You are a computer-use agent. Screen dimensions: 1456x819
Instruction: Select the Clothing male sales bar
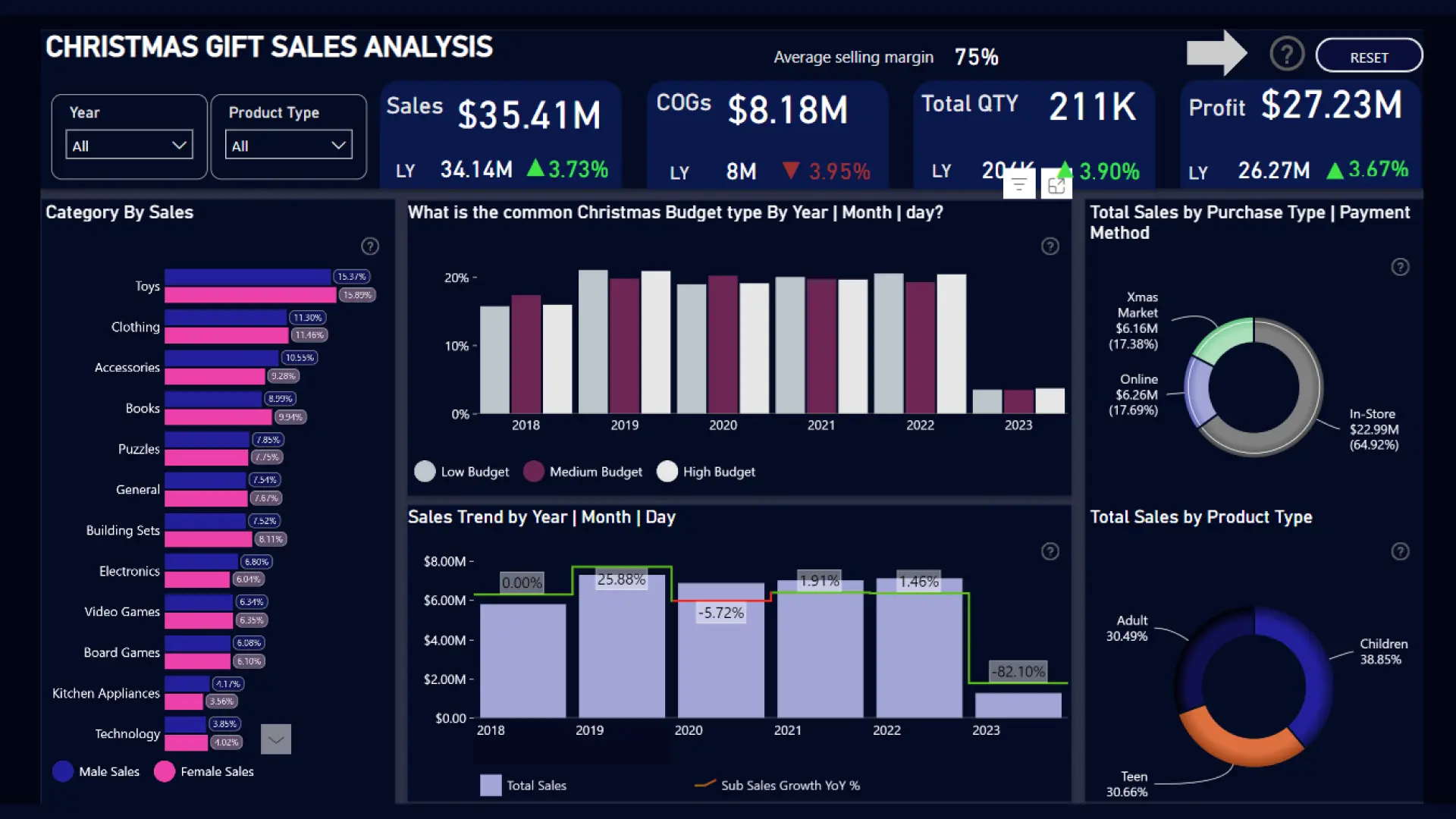[x=226, y=317]
